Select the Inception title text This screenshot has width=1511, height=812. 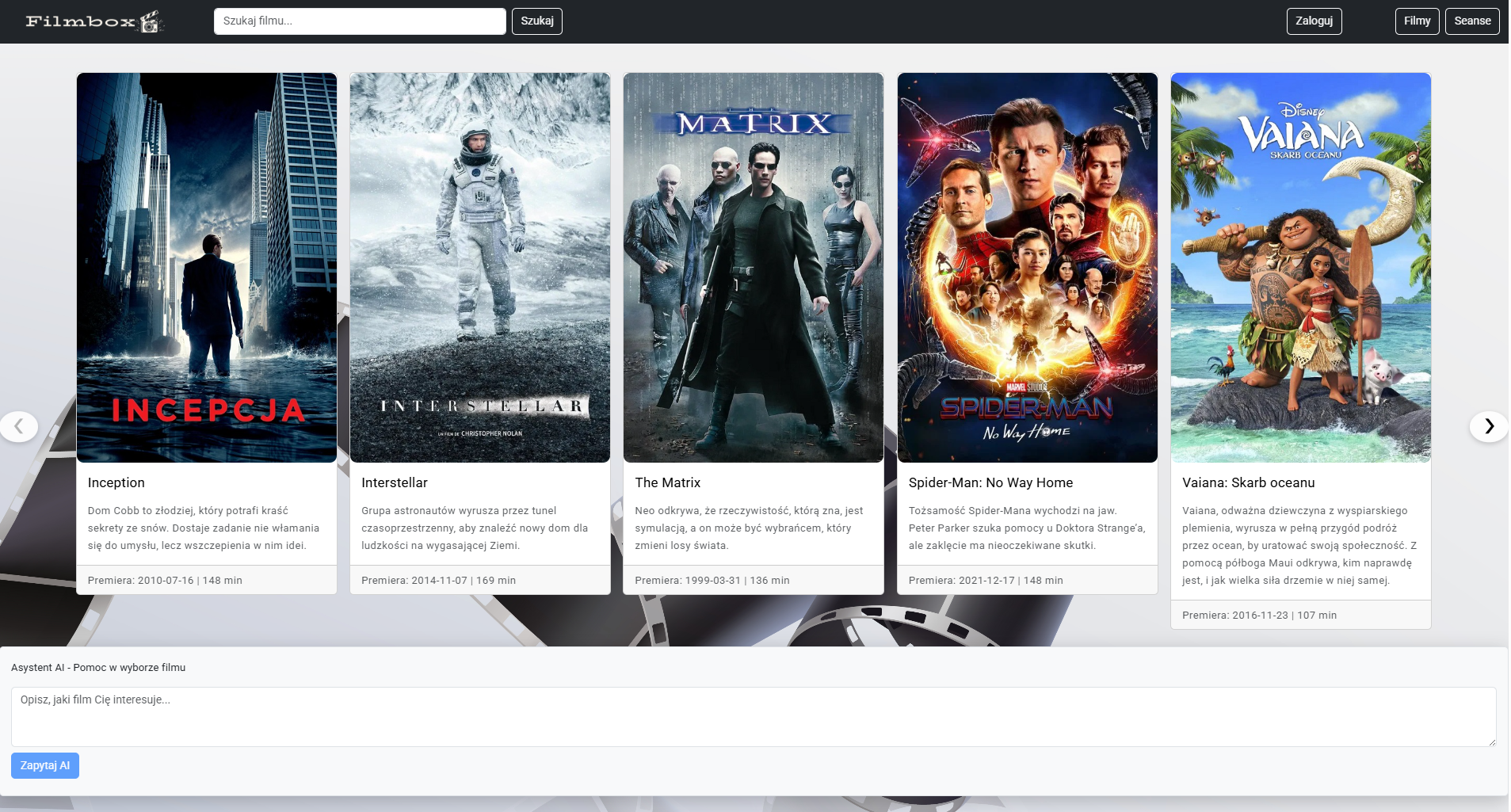(x=116, y=482)
